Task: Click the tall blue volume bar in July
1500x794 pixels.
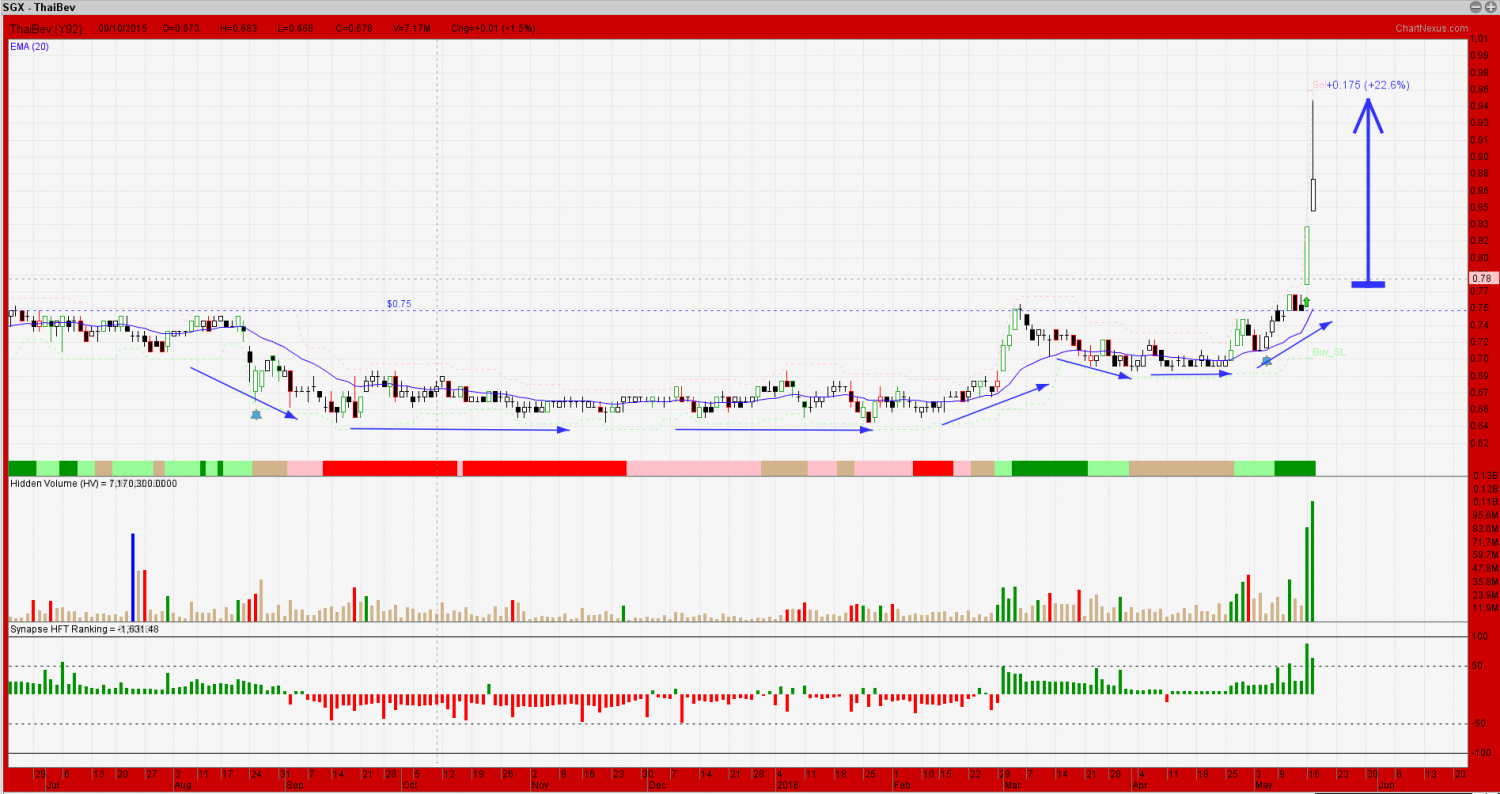Action: 132,577
